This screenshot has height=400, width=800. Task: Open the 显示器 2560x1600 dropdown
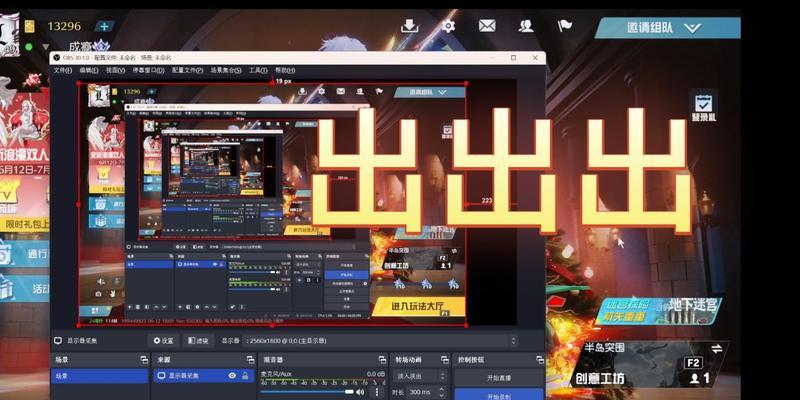[381, 340]
